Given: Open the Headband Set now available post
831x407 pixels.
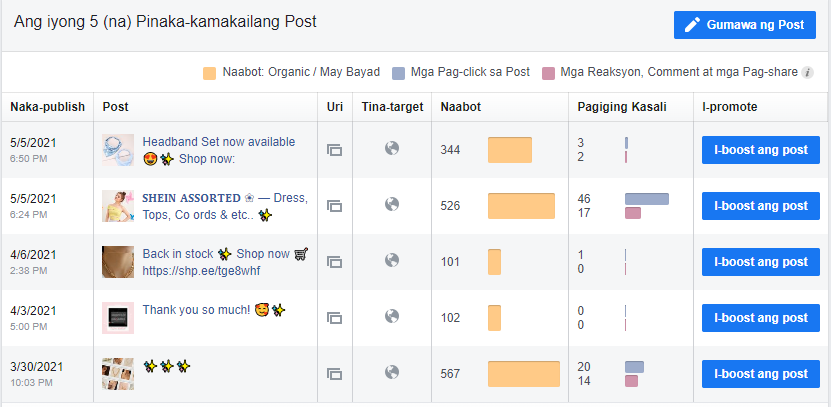Looking at the screenshot, I should (218, 142).
